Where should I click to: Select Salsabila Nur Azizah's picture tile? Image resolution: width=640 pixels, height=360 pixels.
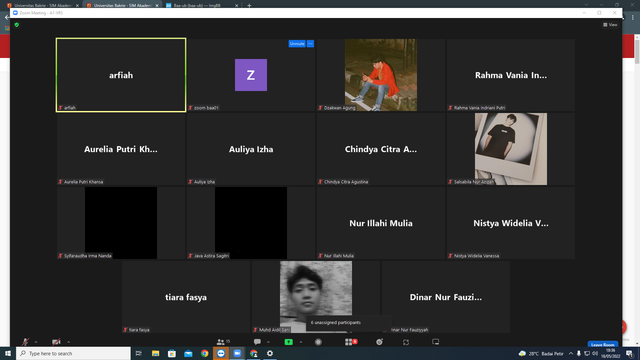coord(511,149)
